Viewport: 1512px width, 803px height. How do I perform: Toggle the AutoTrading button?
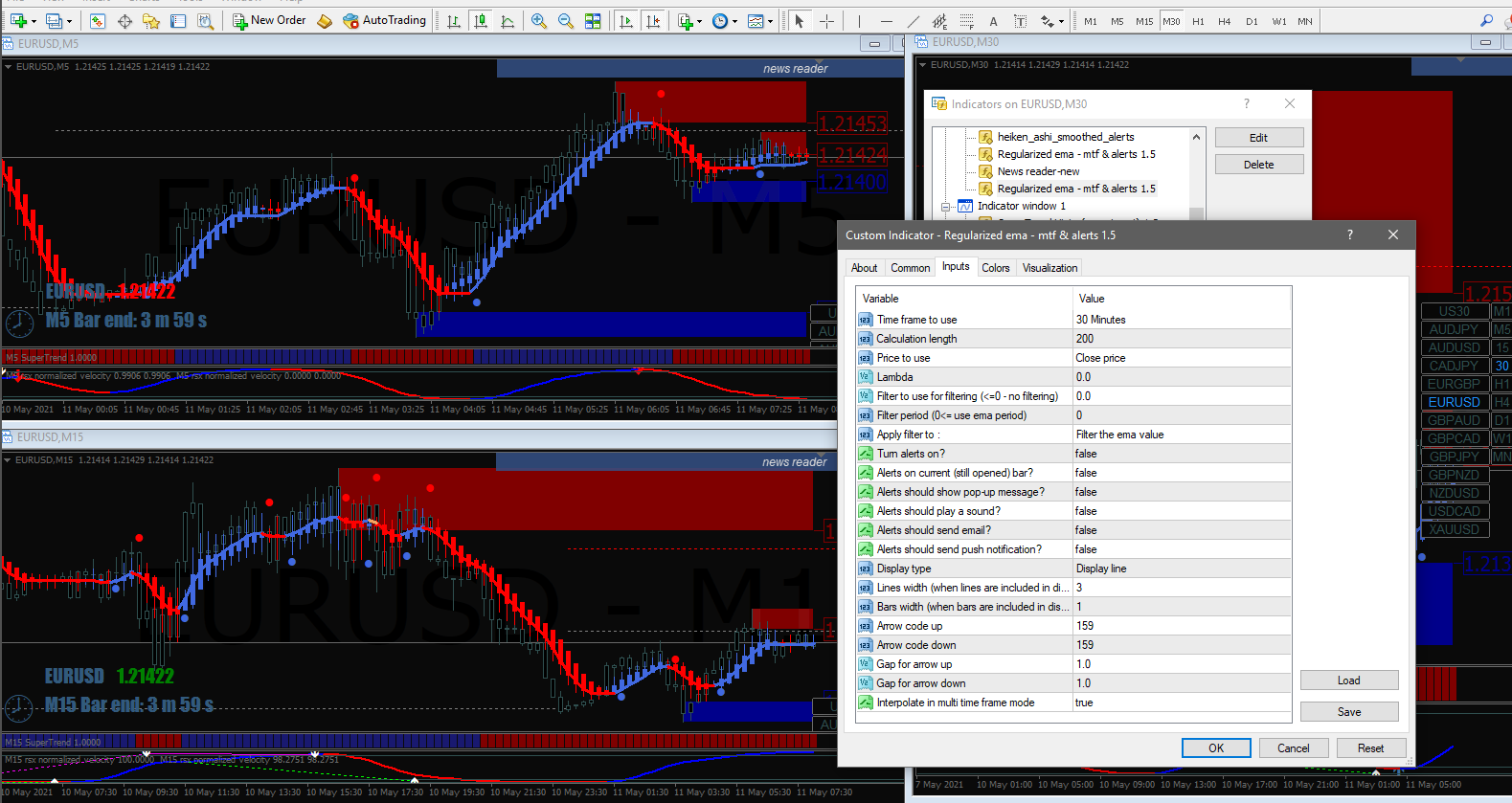click(385, 20)
